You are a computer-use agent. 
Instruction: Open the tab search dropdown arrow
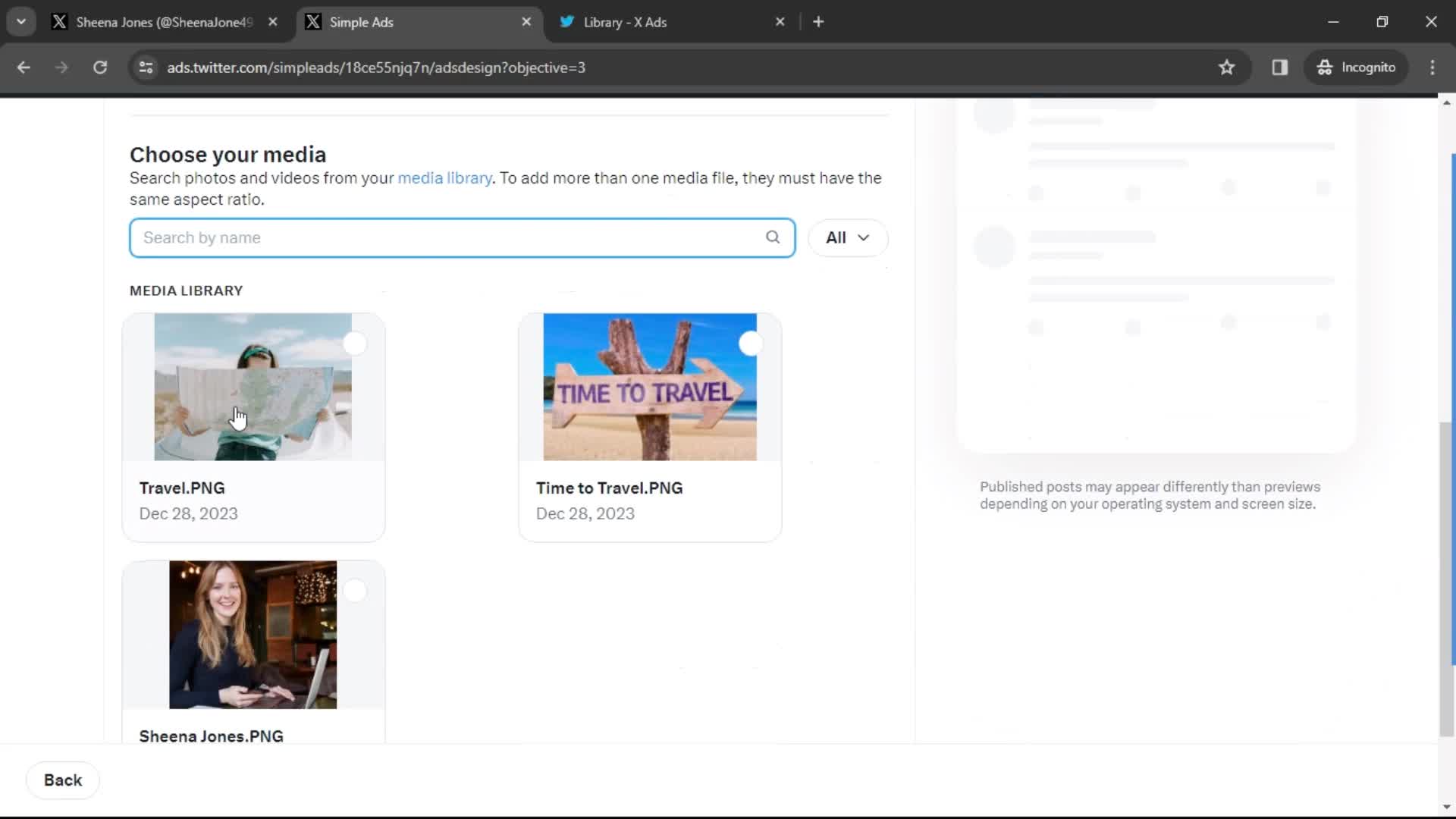(21, 22)
